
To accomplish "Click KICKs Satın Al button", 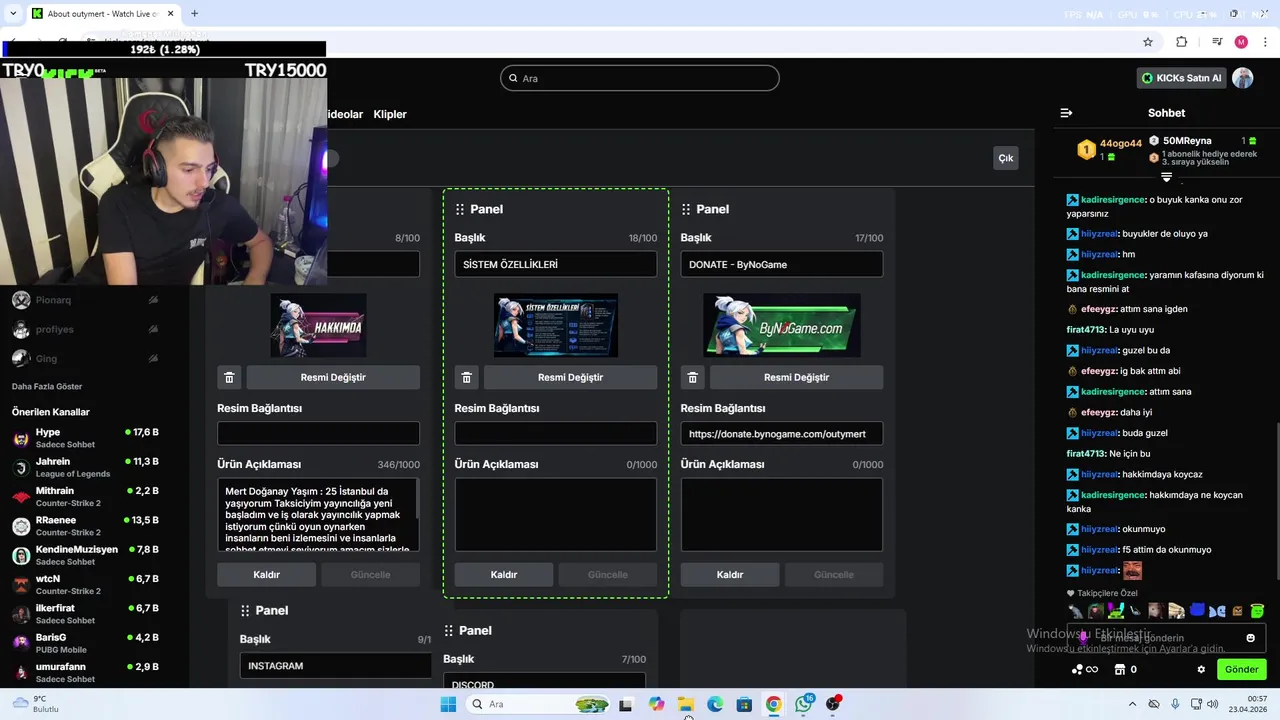I will click(1182, 78).
